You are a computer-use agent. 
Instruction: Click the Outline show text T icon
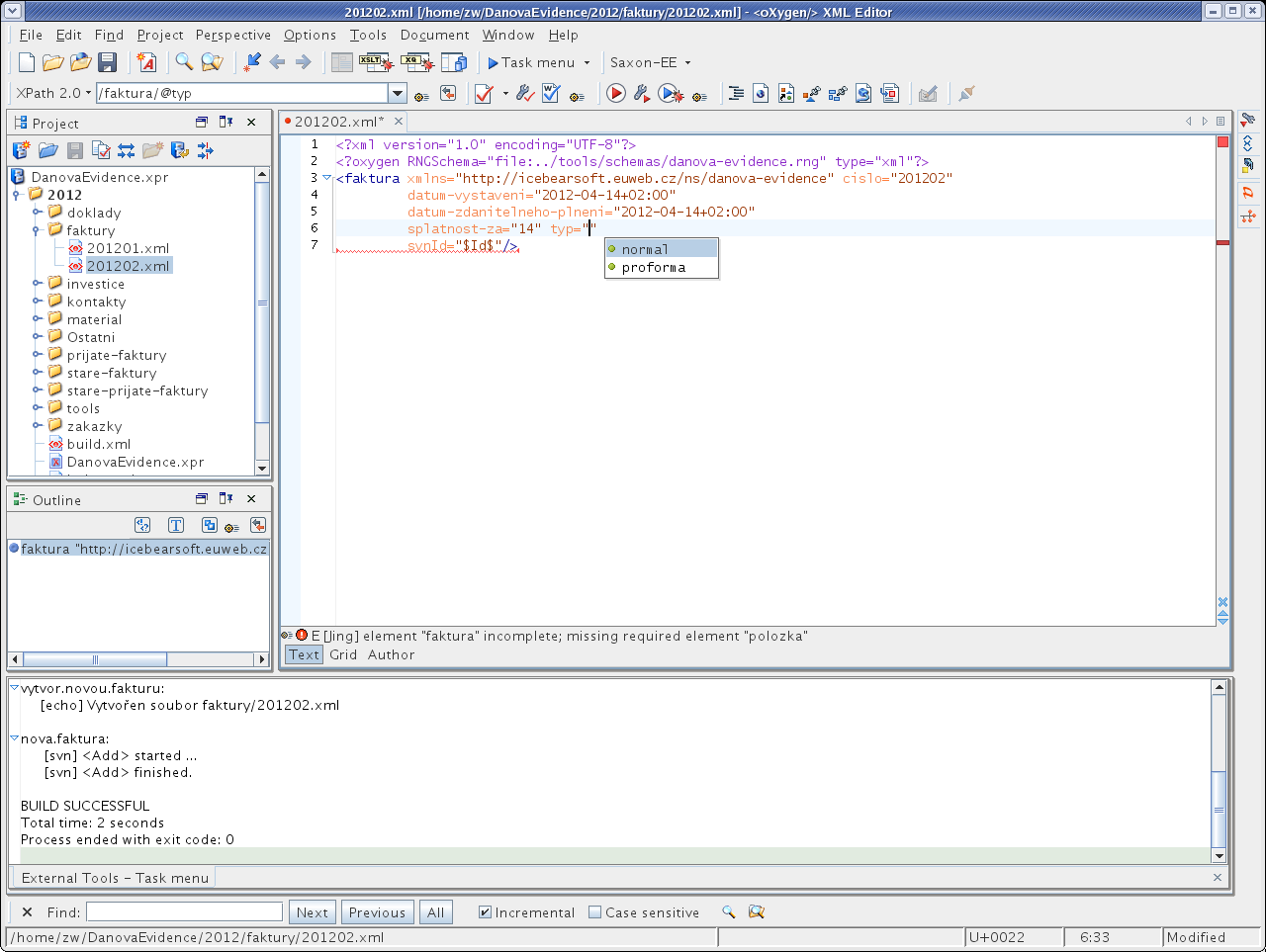[x=176, y=525]
